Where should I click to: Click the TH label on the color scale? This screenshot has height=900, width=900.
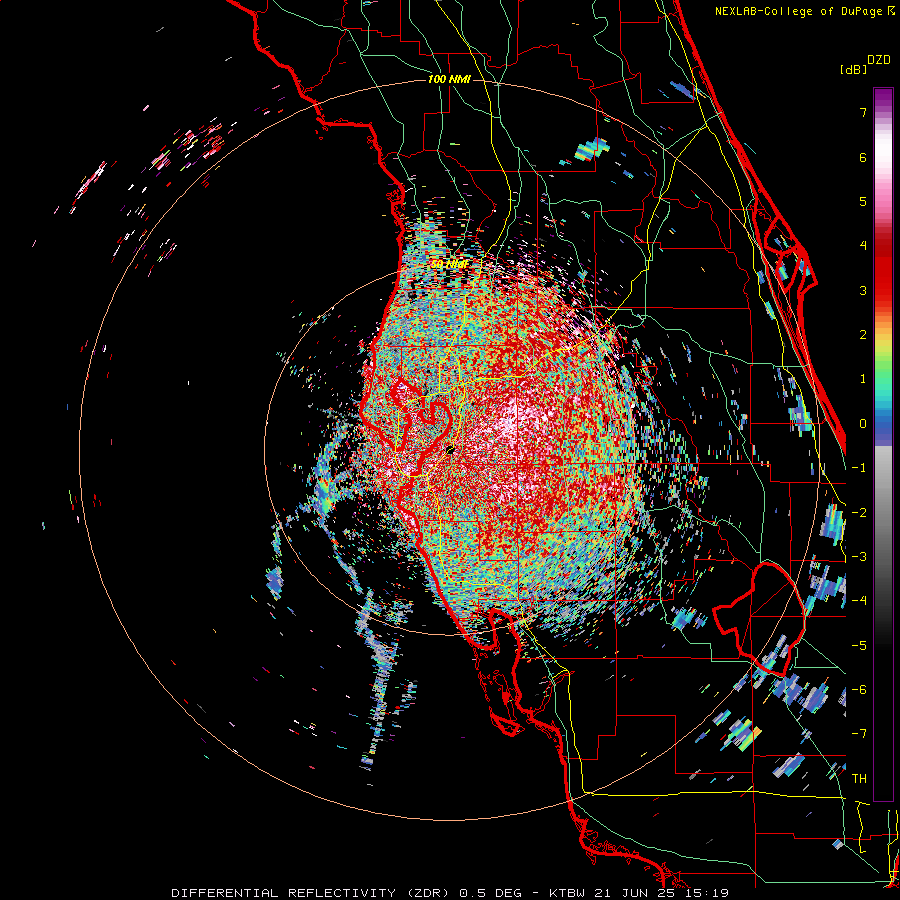(859, 779)
